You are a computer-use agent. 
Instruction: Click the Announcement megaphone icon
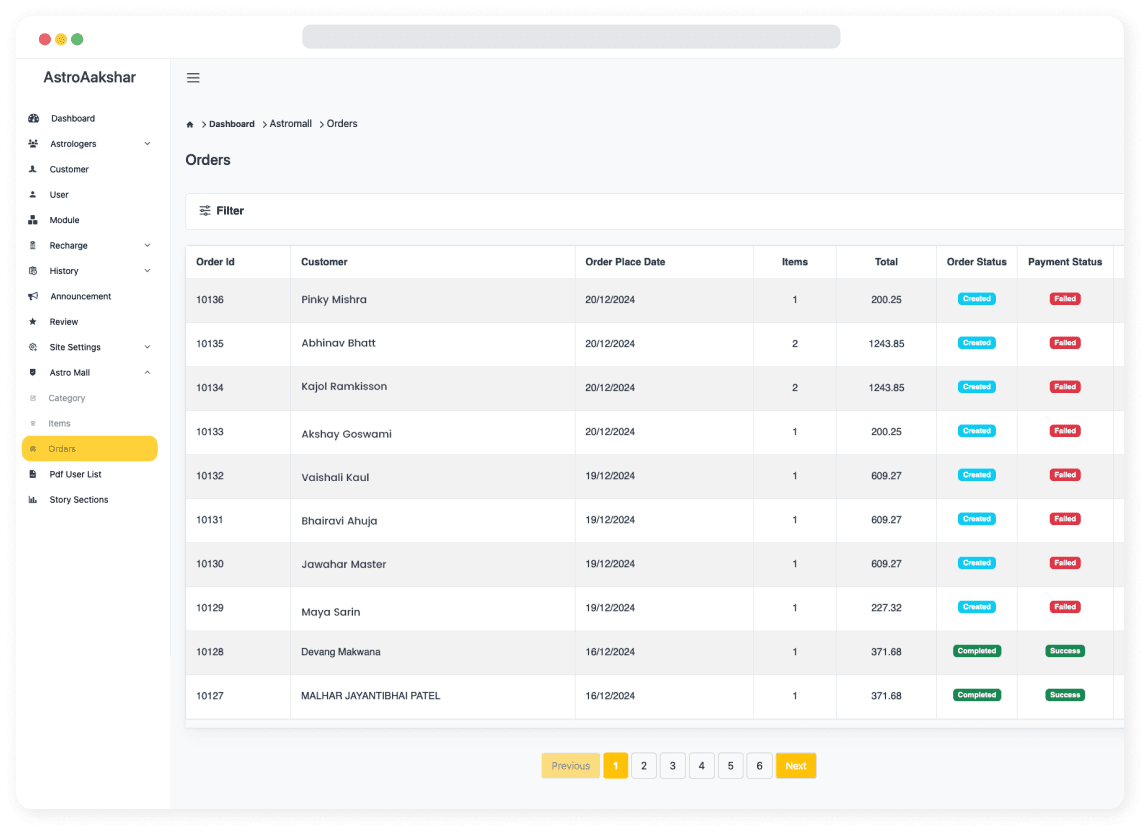pos(34,296)
